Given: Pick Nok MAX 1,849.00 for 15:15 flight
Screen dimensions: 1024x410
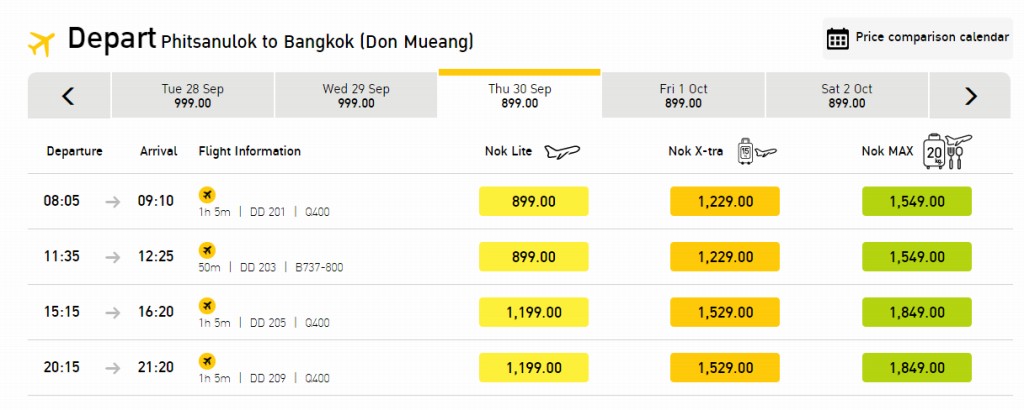Looking at the screenshot, I should 917,312.
